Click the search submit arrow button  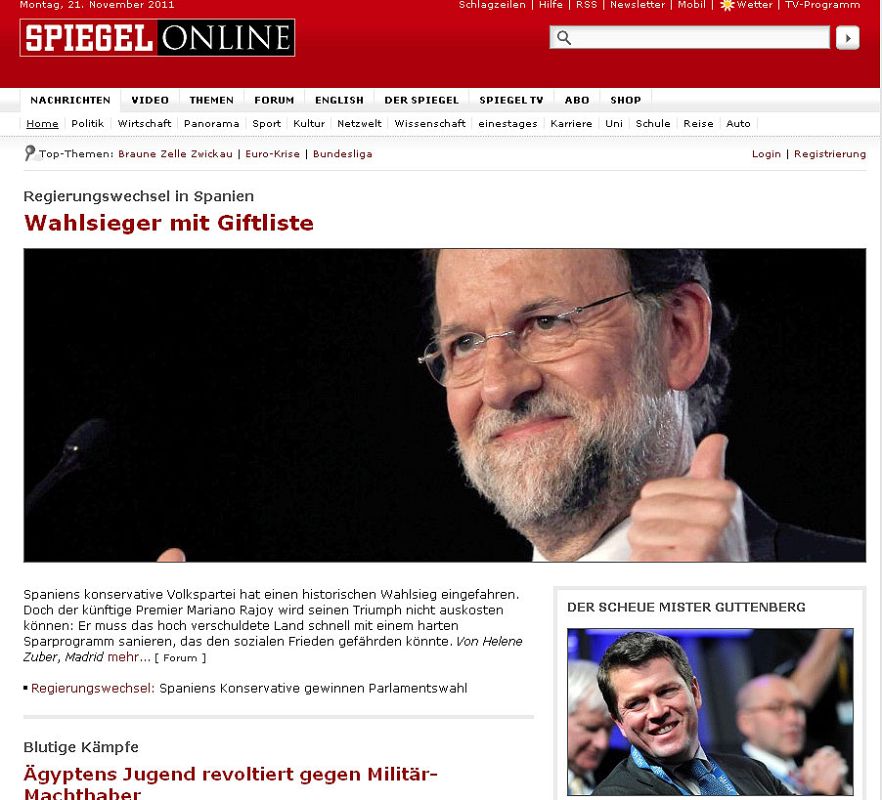point(847,38)
